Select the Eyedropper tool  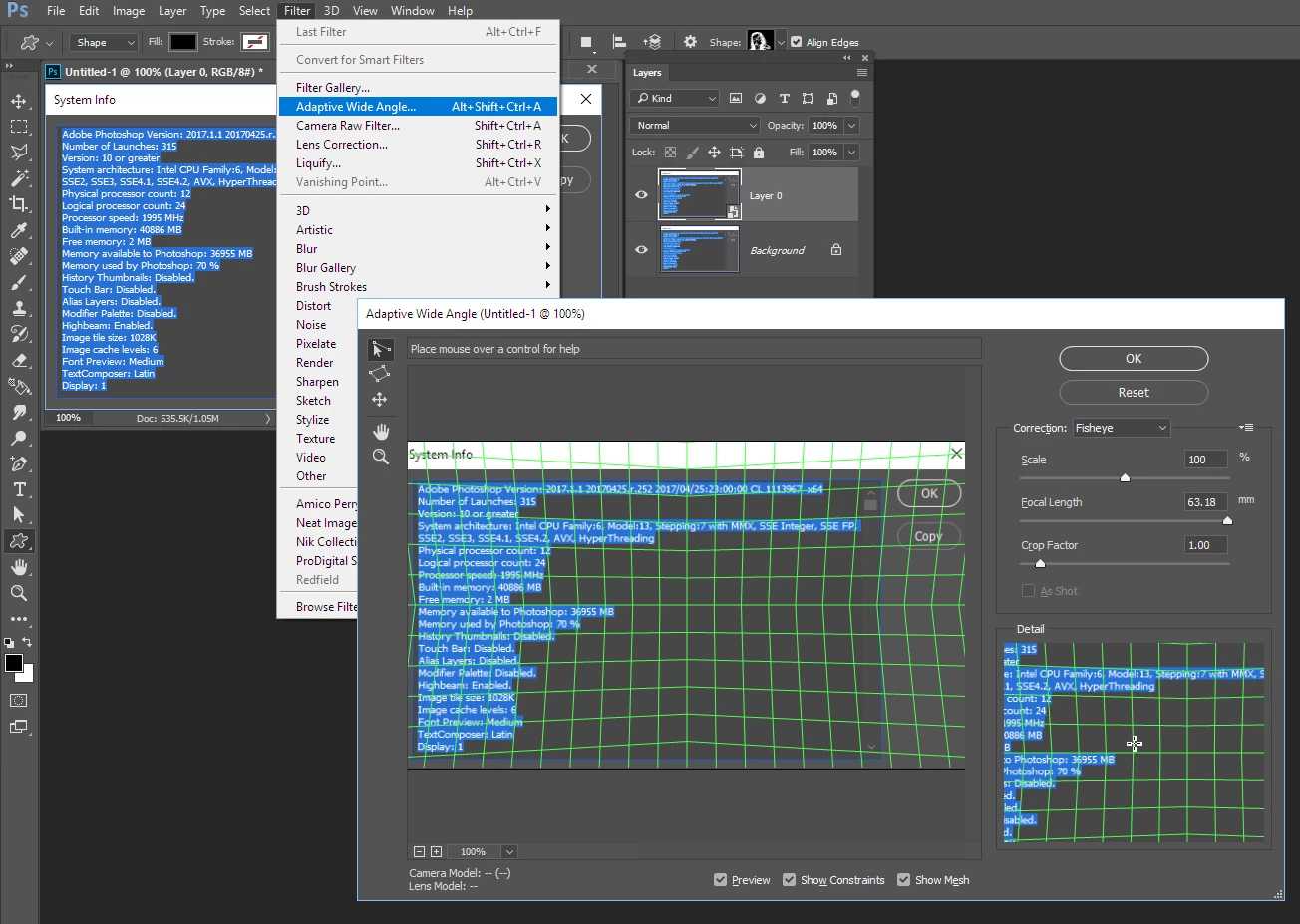pos(19,230)
